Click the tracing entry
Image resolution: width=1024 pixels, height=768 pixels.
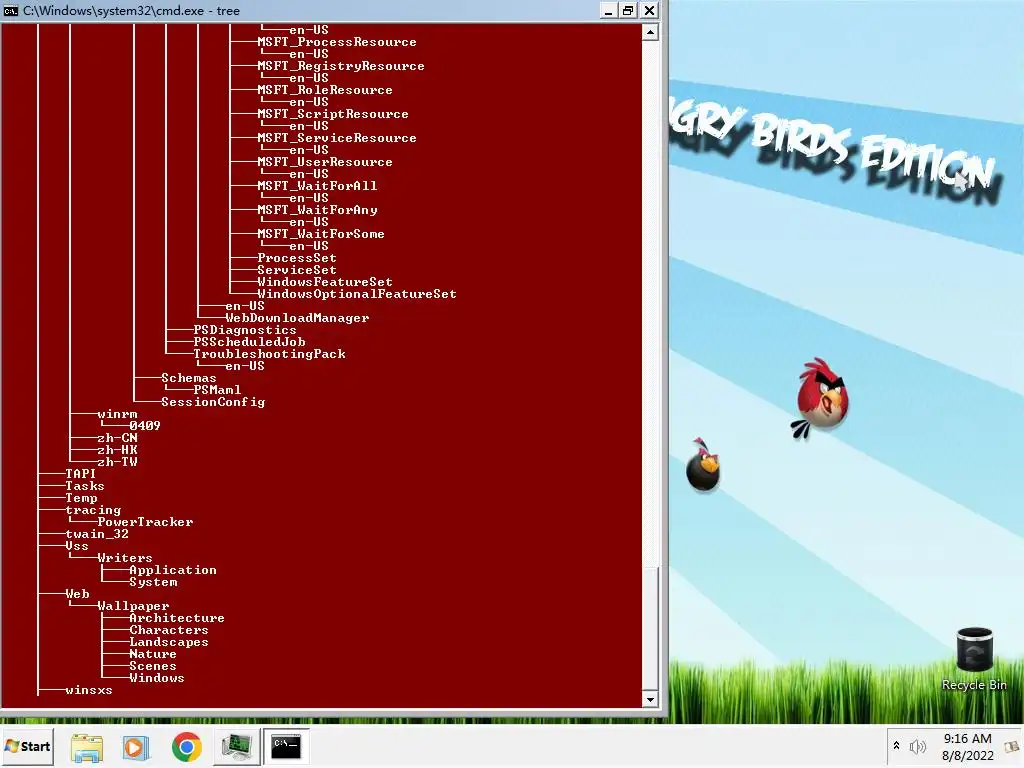click(93, 510)
